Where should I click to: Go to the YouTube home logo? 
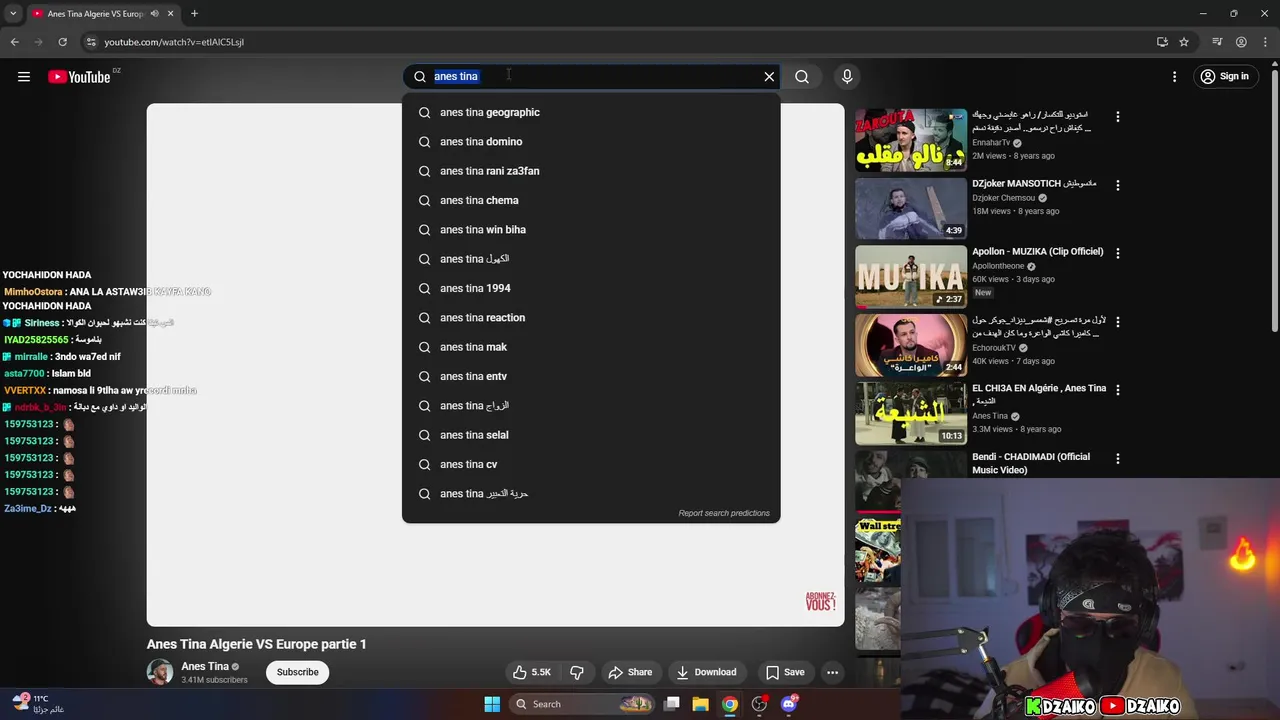(79, 77)
